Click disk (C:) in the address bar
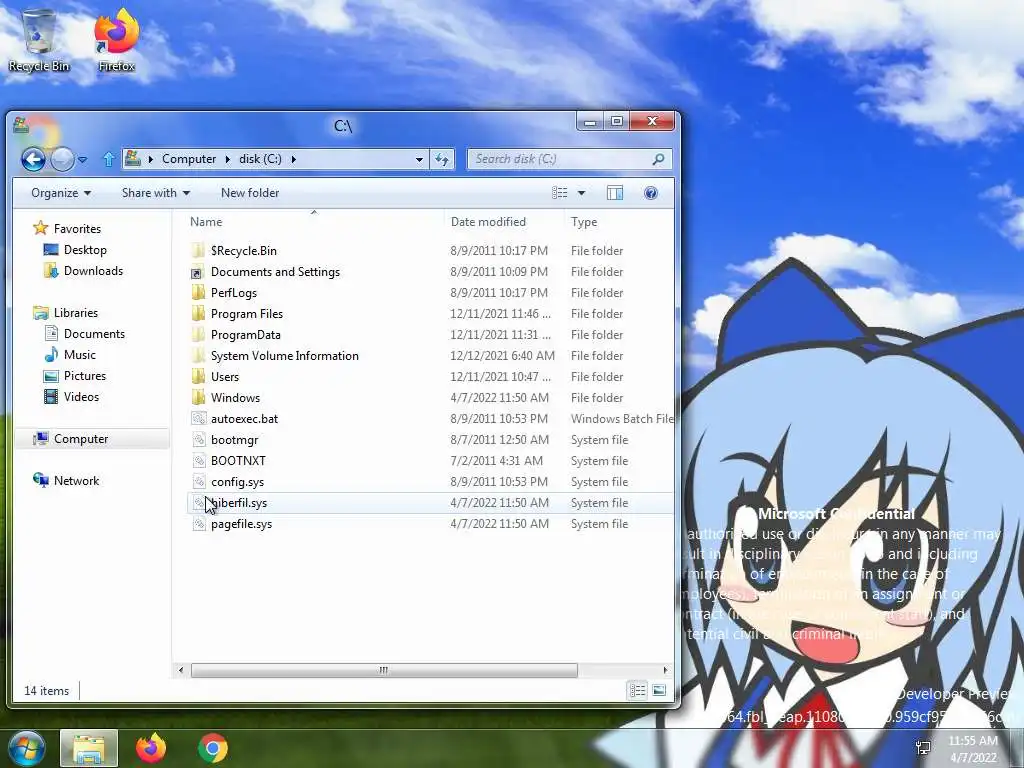Viewport: 1024px width, 768px height. [x=260, y=159]
